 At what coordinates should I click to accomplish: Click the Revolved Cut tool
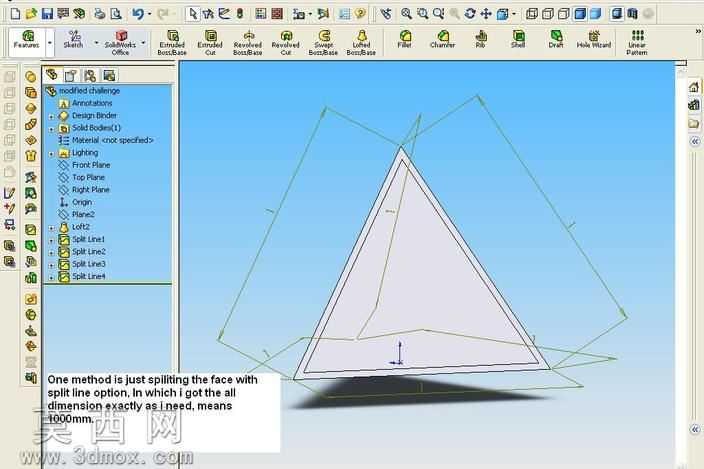286,43
